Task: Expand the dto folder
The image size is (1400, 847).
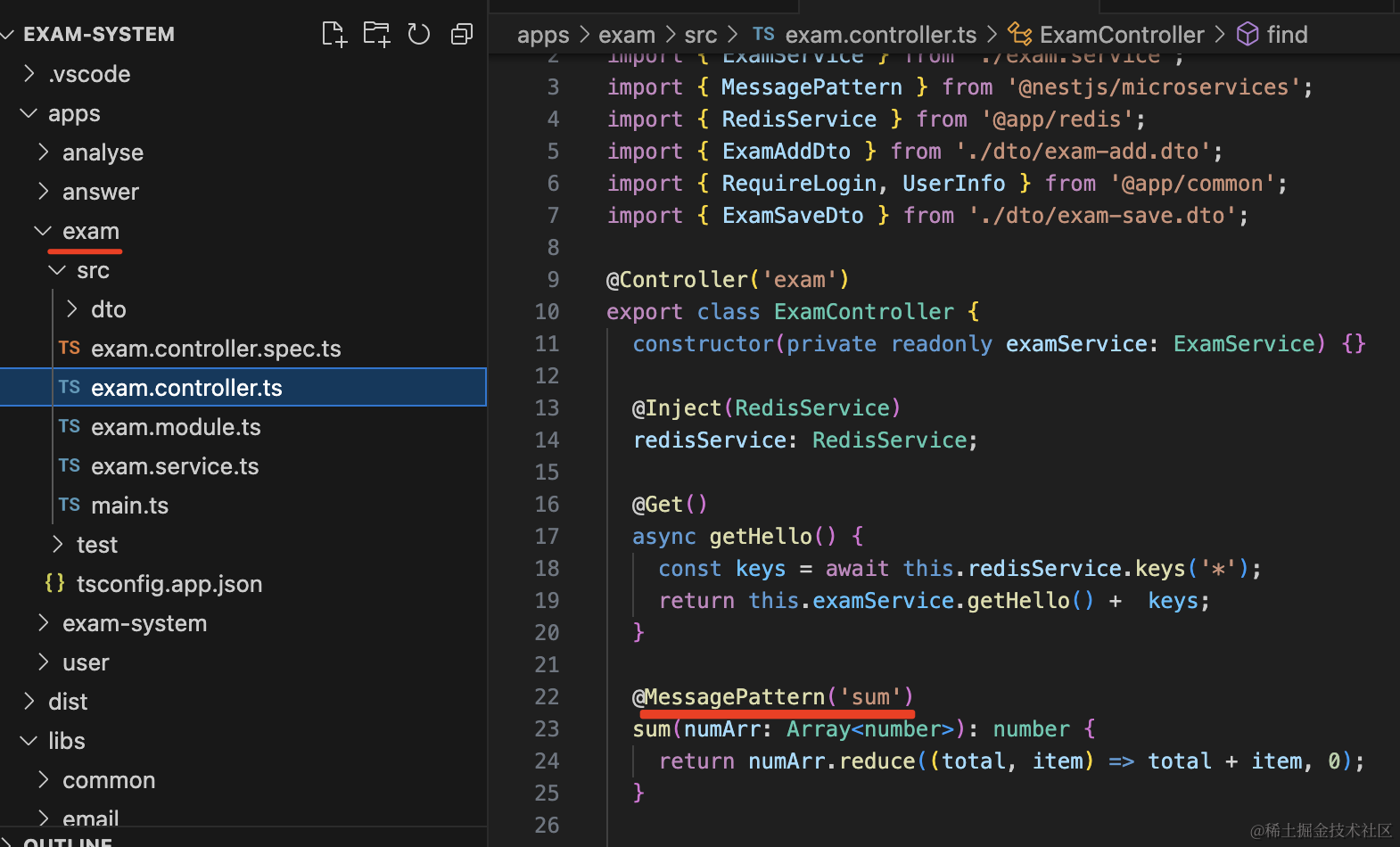Action: [71, 309]
